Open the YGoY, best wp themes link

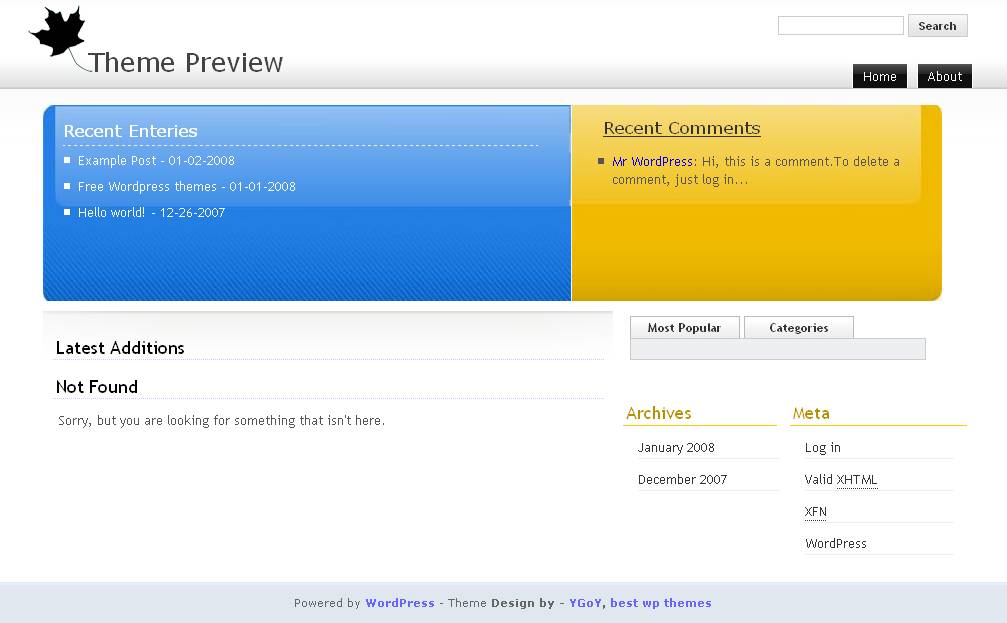coord(640,603)
